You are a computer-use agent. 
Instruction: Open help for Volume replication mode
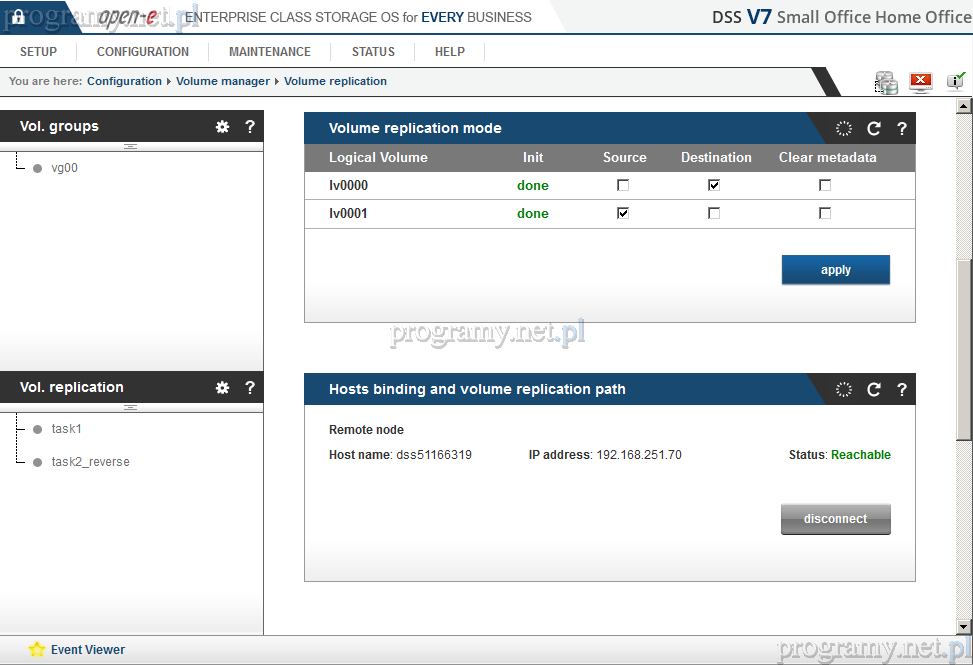(902, 128)
